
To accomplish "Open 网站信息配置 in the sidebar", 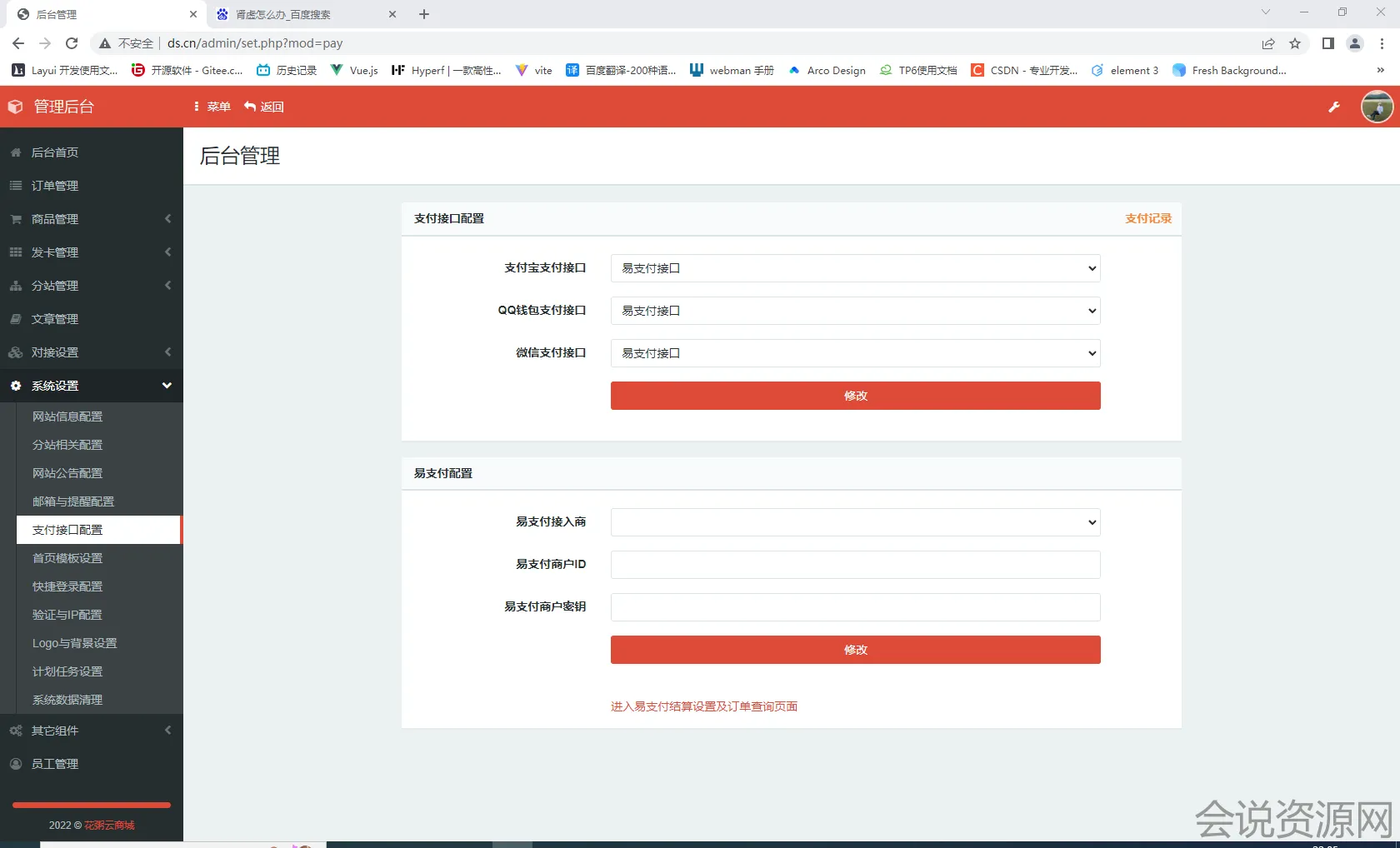I will click(67, 417).
